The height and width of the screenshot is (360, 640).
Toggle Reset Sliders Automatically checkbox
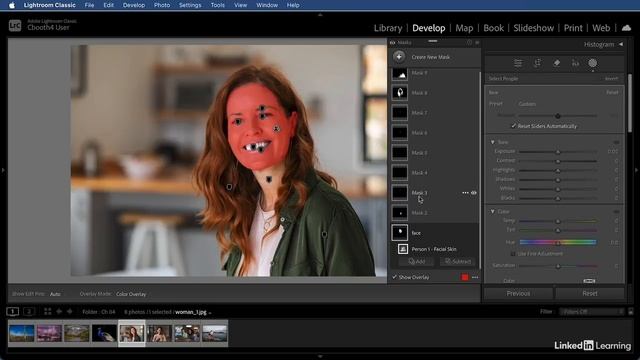pyautogui.click(x=513, y=126)
